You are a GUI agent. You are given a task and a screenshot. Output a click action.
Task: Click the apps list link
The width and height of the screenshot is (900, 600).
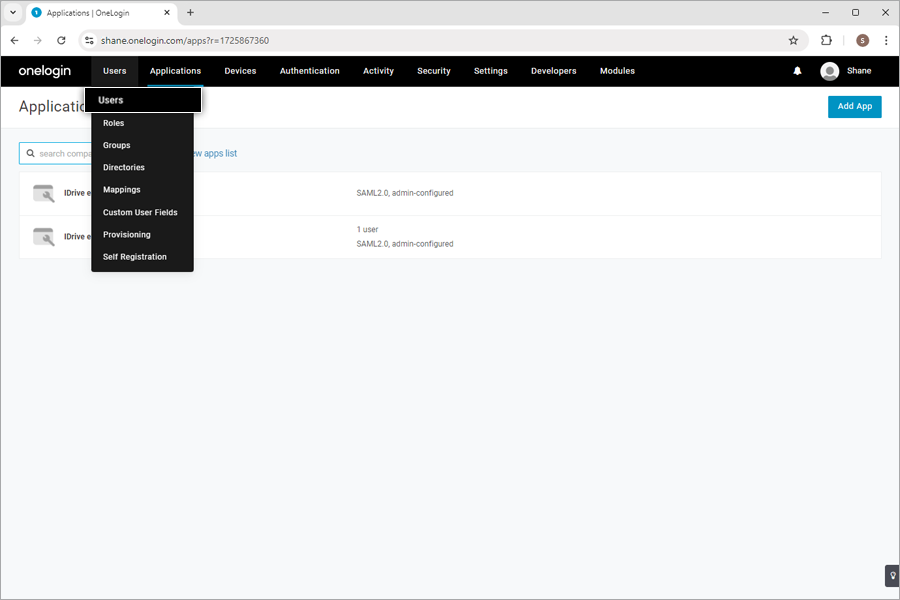pyautogui.click(x=215, y=153)
